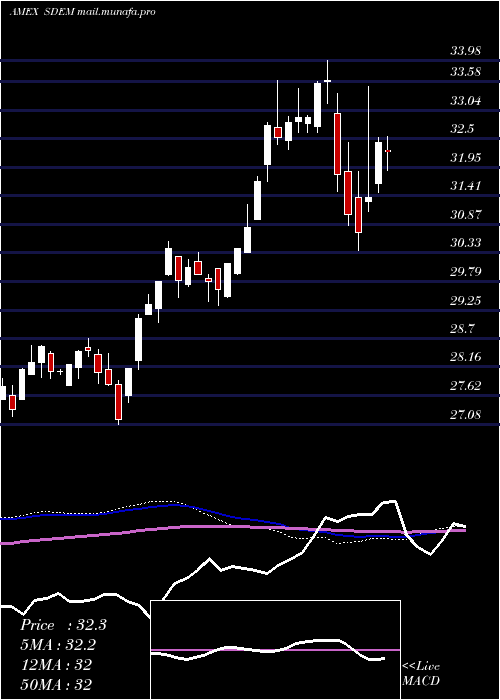This screenshot has width=500, height=700.
Task: Select the 29.25 price level label
Action: (x=466, y=300)
